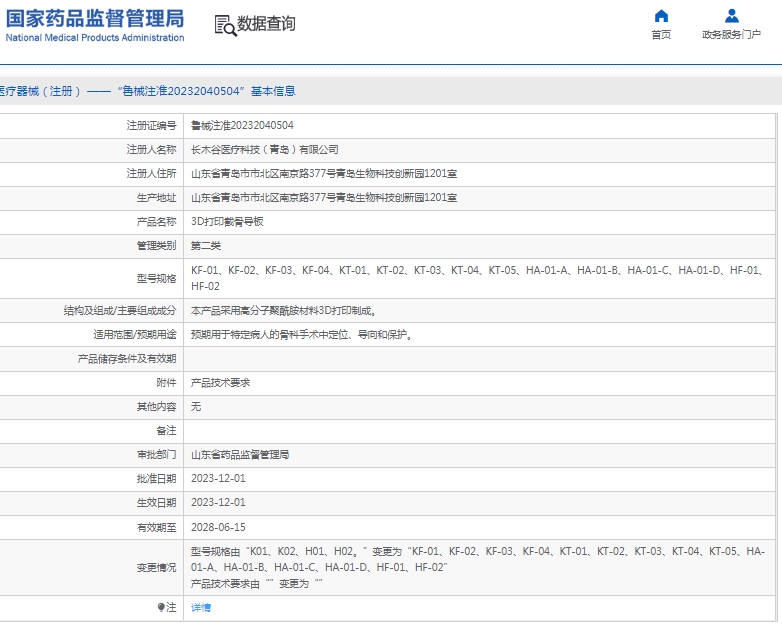
Task: Click the 适用范围/预期用途 label
Action: [135, 335]
